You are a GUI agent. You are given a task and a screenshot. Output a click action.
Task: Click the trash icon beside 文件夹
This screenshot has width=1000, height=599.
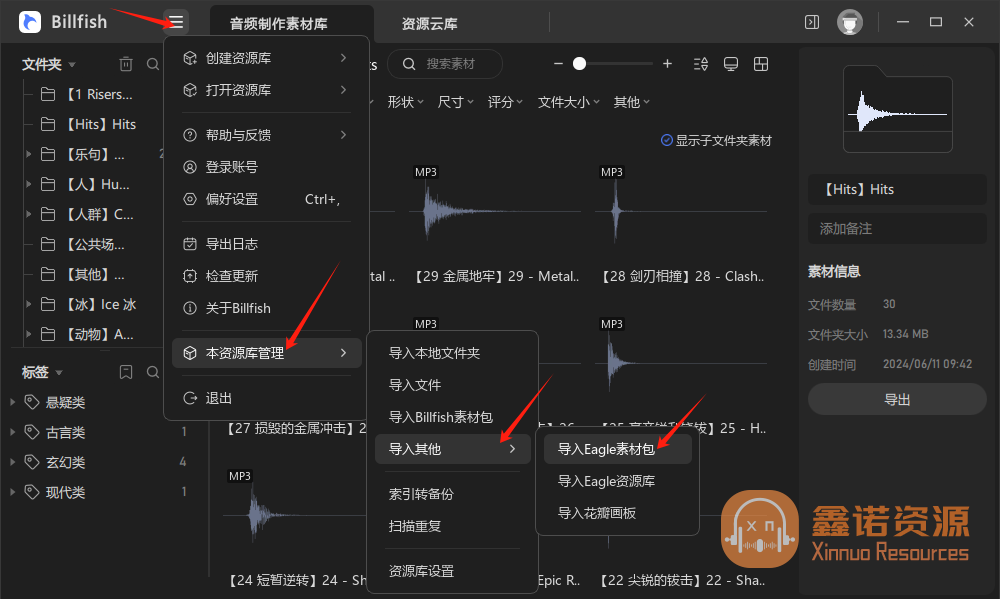click(126, 64)
